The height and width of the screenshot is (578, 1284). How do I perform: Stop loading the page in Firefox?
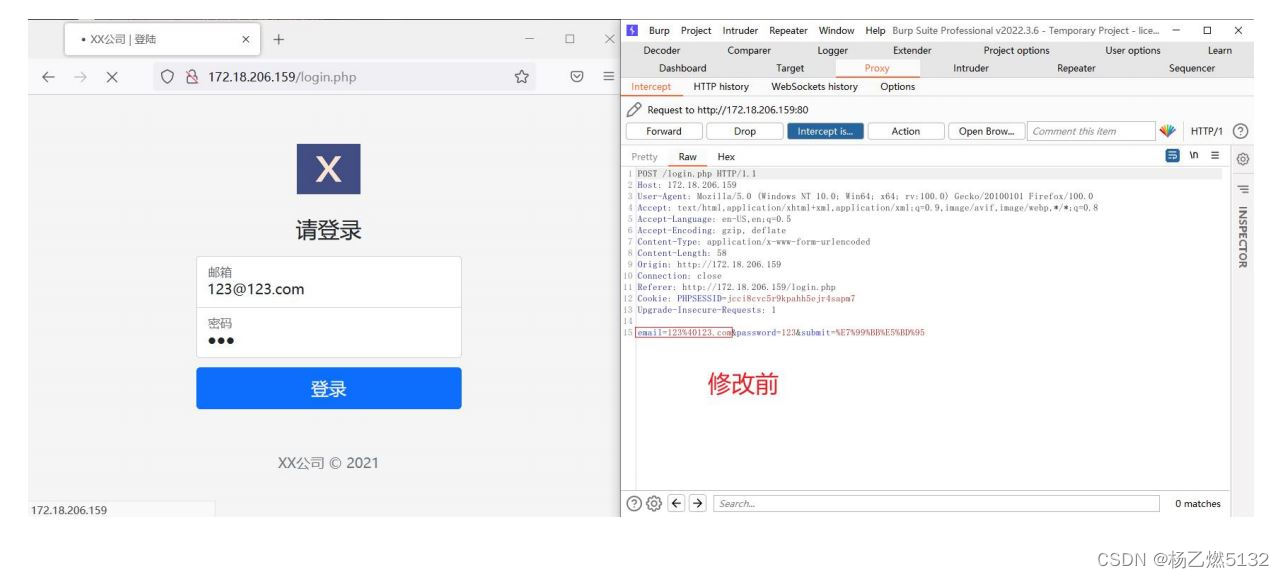tap(113, 77)
